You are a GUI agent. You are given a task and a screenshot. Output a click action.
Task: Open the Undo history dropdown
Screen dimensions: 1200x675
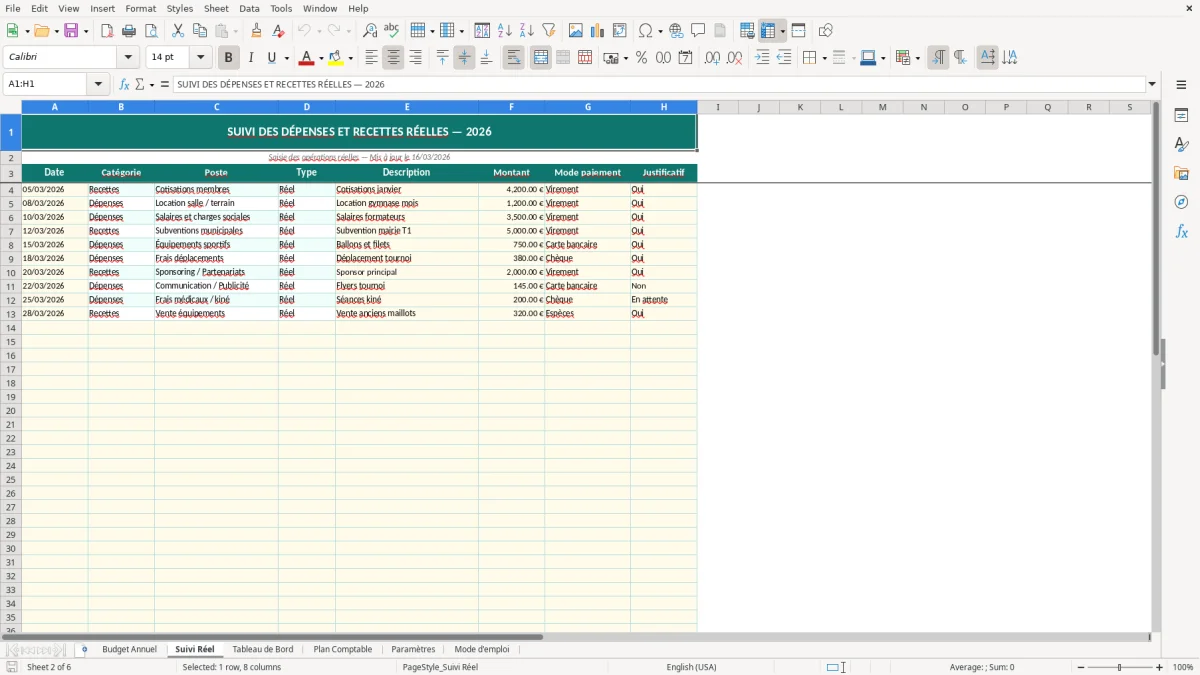click(x=319, y=31)
